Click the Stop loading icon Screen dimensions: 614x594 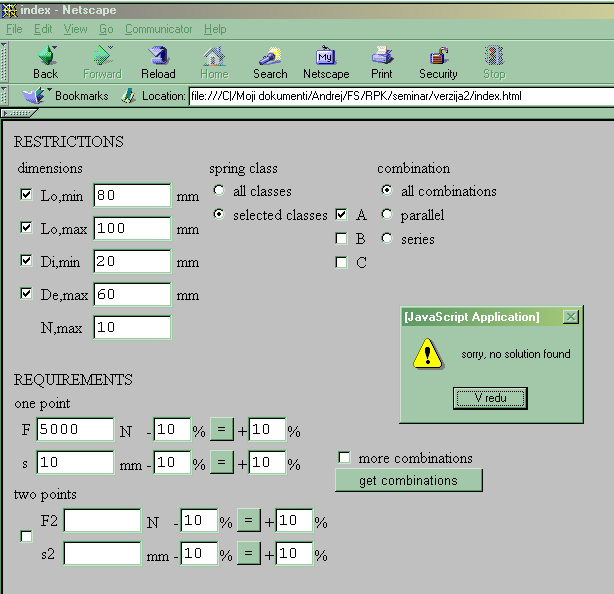pyautogui.click(x=494, y=56)
